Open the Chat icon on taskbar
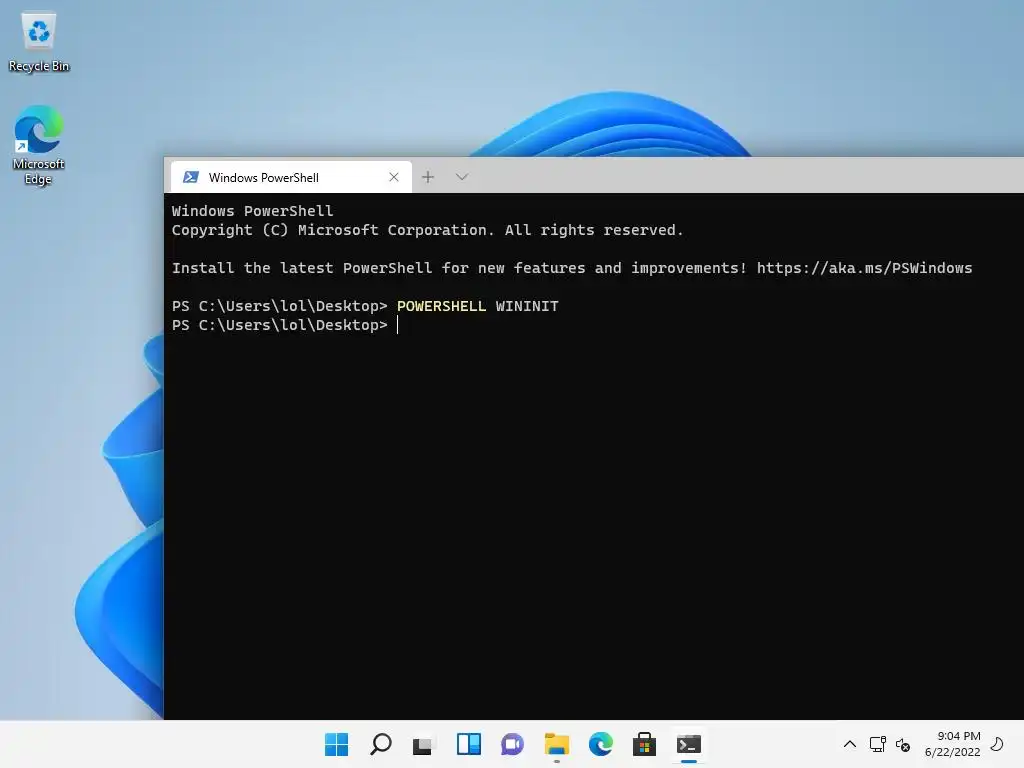 pos(513,744)
